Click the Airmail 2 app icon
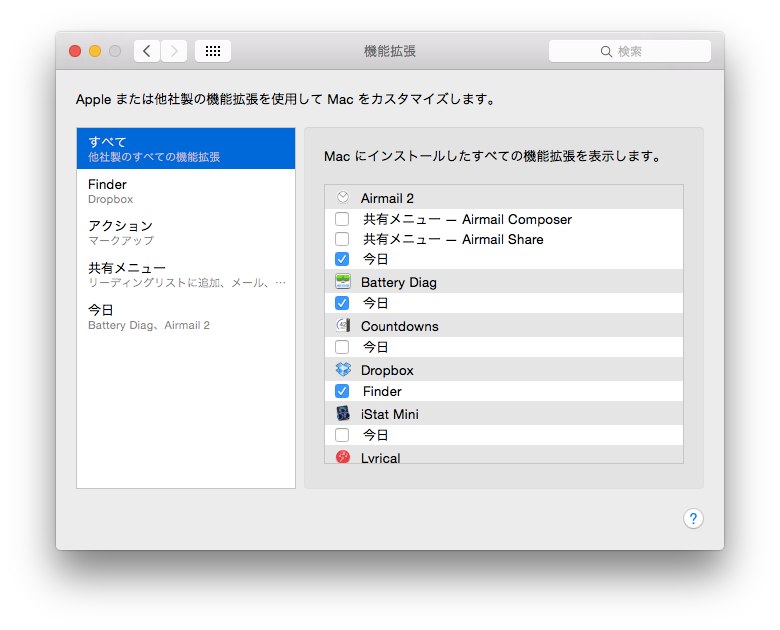Image resolution: width=780 pixels, height=630 pixels. point(343,198)
